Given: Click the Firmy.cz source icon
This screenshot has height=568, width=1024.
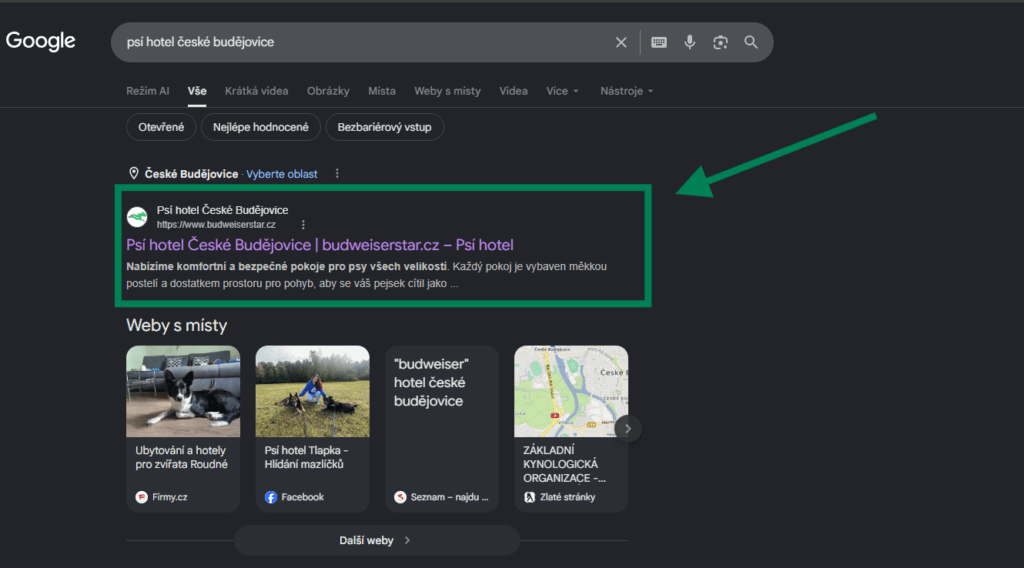Looking at the screenshot, I should tap(142, 497).
